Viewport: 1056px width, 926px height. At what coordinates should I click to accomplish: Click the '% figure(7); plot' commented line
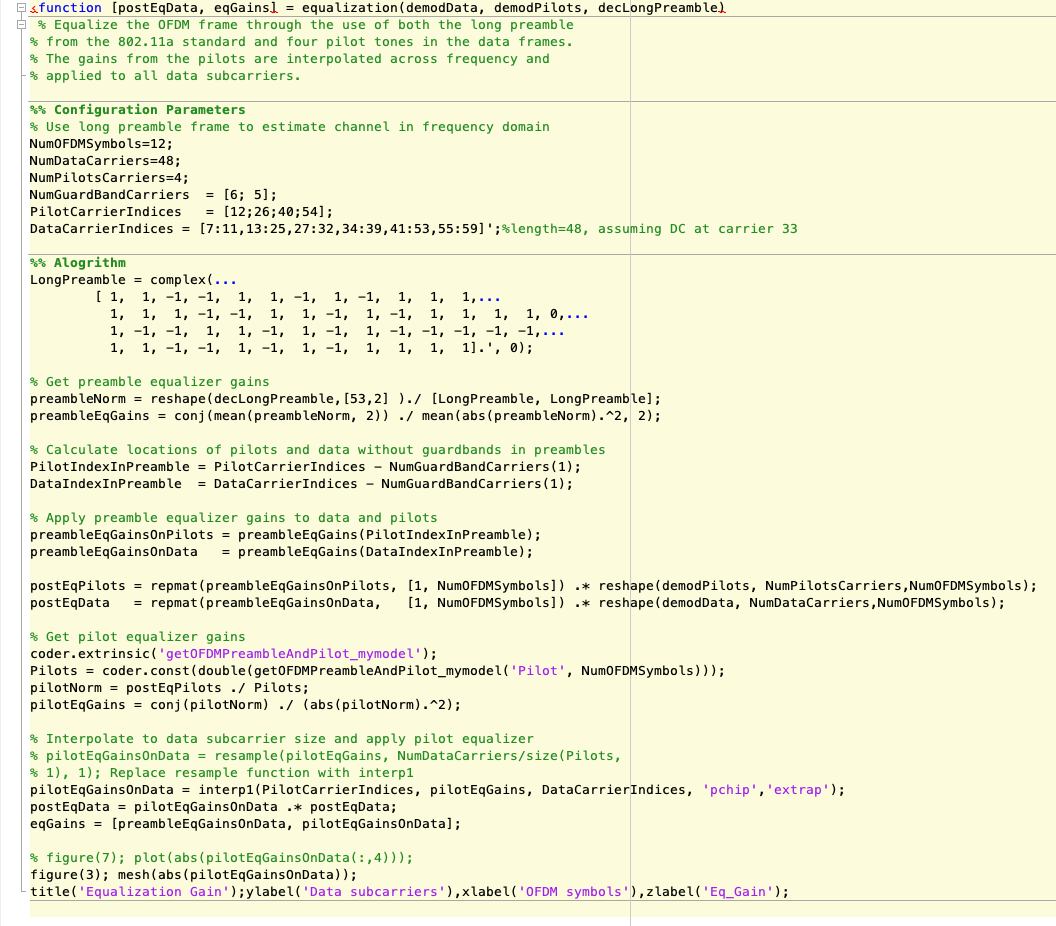tap(221, 858)
